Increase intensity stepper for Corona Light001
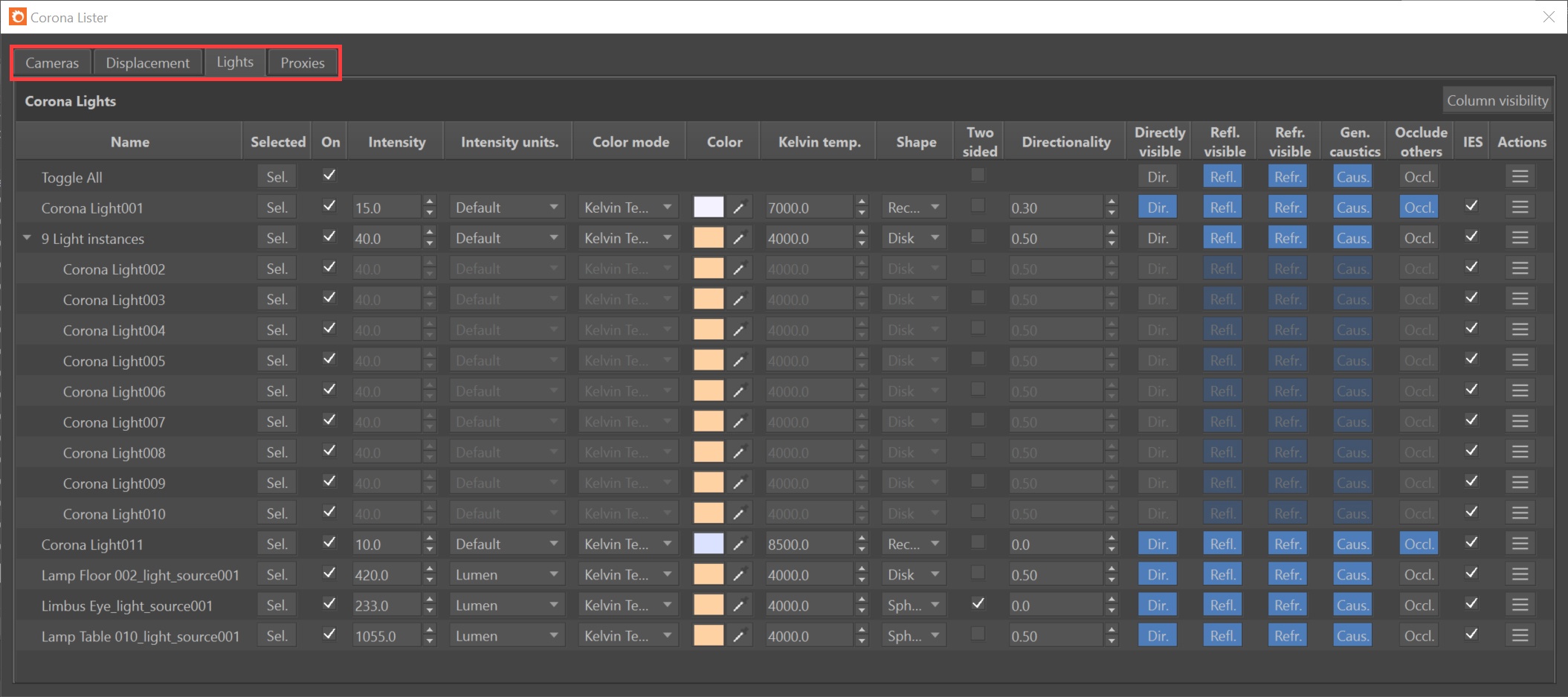 click(430, 202)
